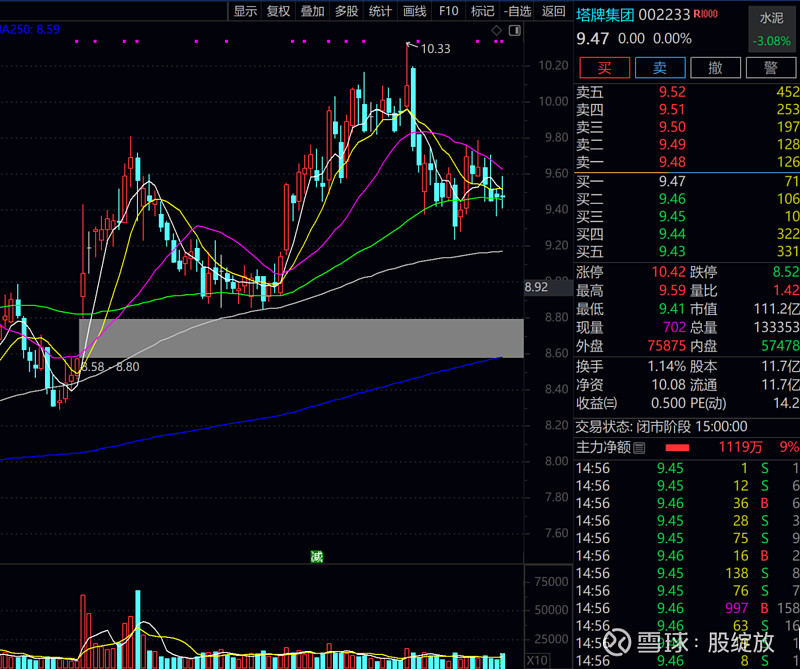Click the small purple window icon near top-right of chart
Viewport: 800px width, 669px height.
514,31
